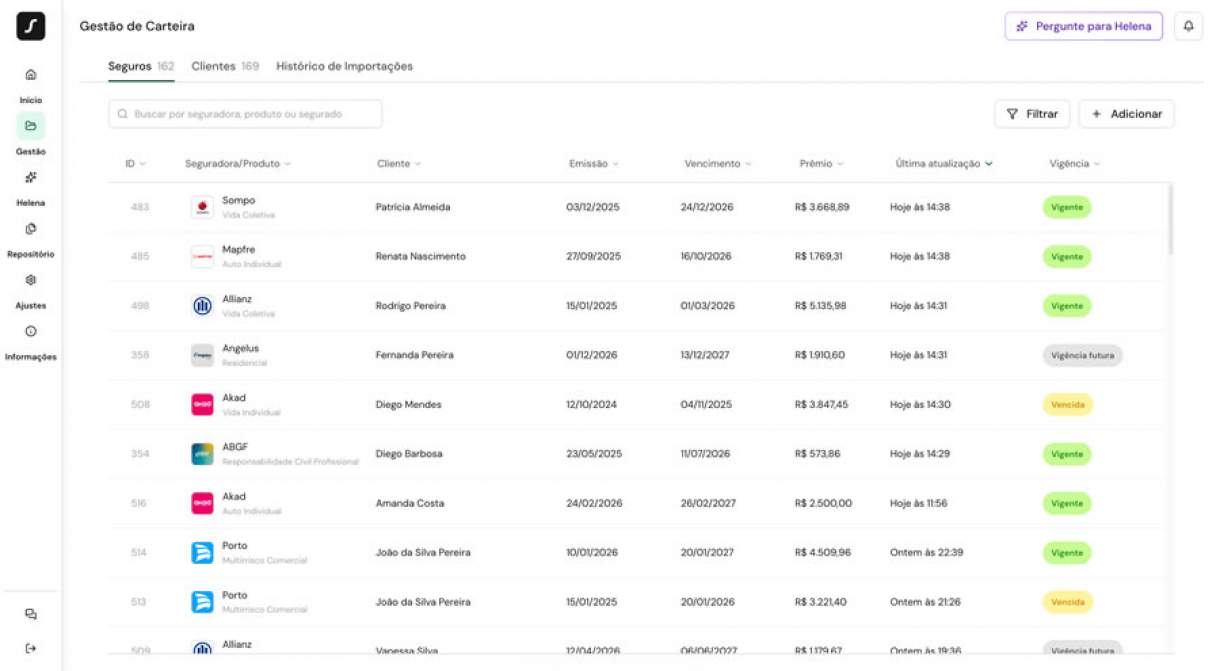The image size is (1220, 671).
Task: Open Ajustes gear icon
Action: (x=30, y=281)
